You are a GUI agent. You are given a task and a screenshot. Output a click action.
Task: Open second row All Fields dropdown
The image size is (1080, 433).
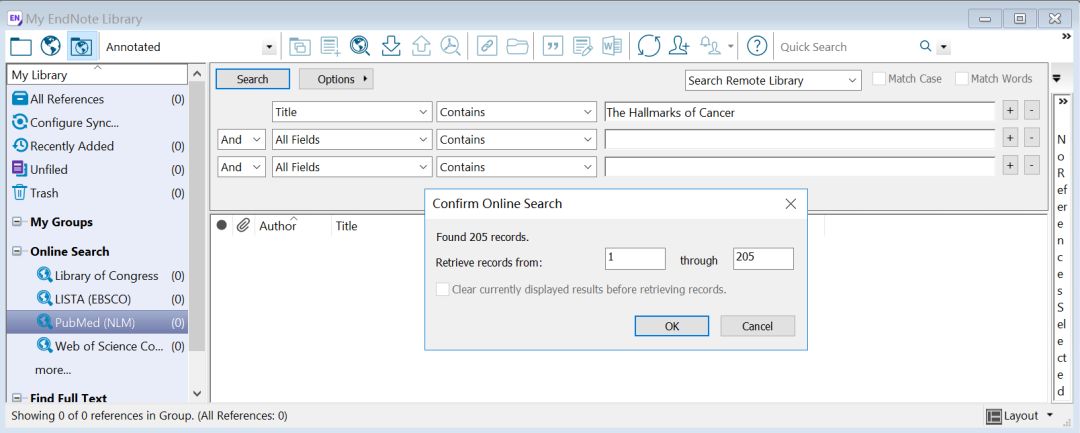coord(352,139)
